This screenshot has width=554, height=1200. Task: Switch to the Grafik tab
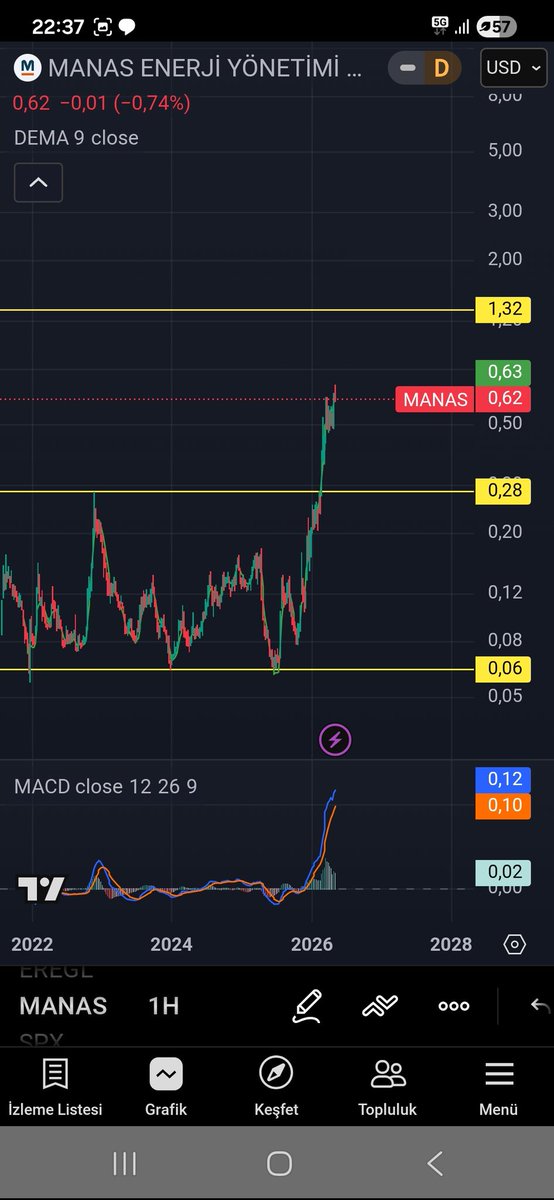point(166,1088)
